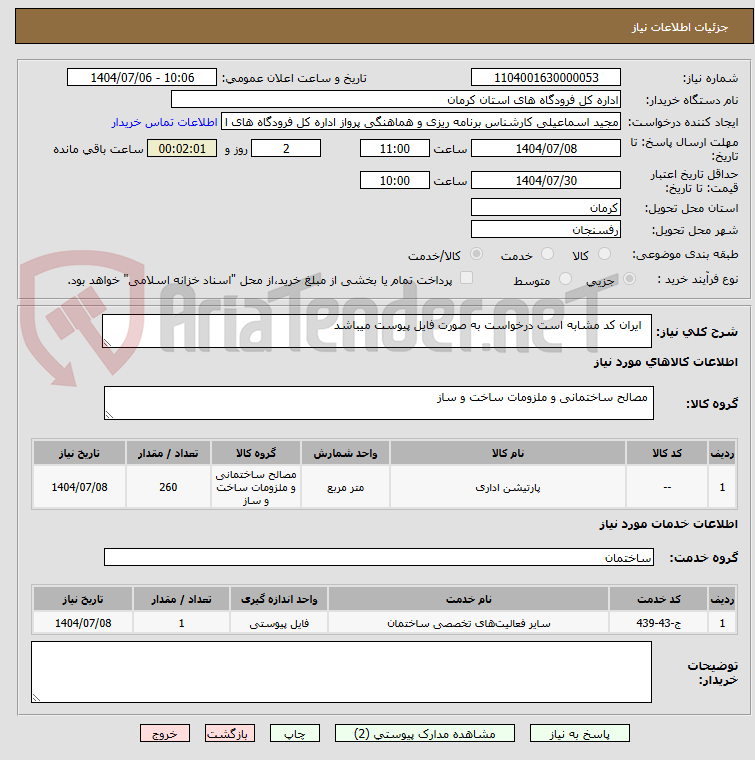This screenshot has width=755, height=760.
Task: Open مشاهده مدارک پیوستی (2) attachments
Action: [x=425, y=733]
